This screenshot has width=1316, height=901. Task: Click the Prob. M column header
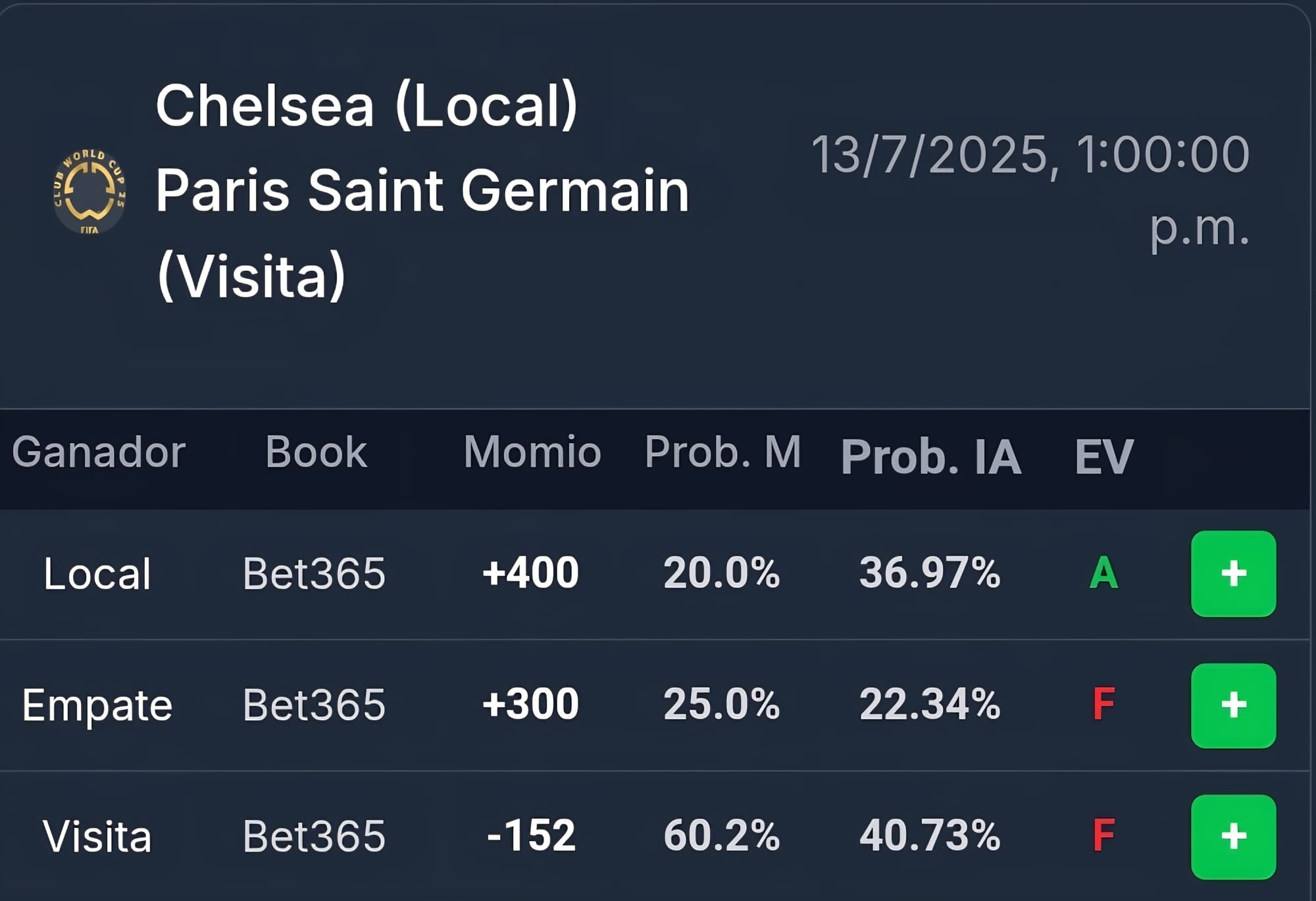pos(722,452)
